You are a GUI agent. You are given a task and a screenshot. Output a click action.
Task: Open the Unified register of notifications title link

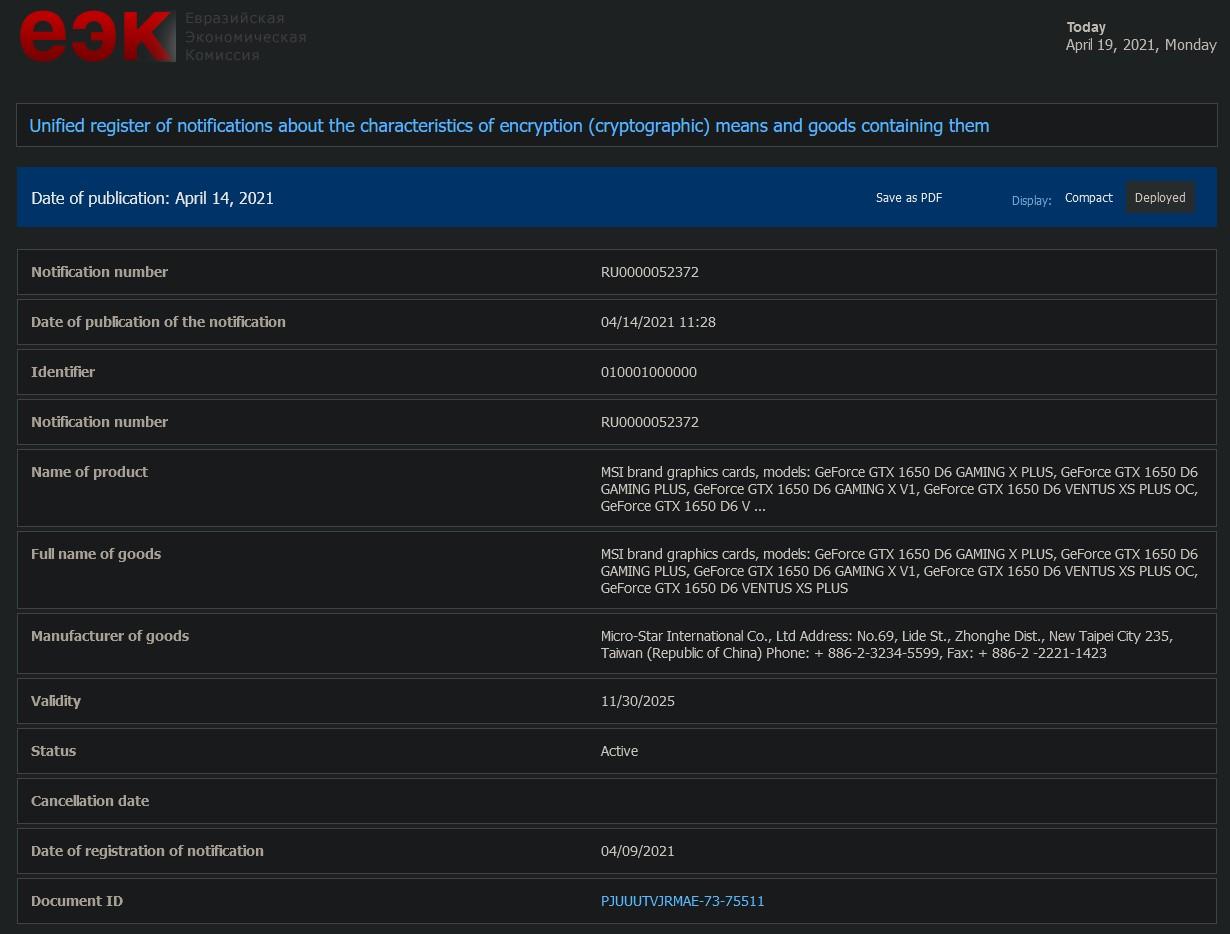click(509, 126)
